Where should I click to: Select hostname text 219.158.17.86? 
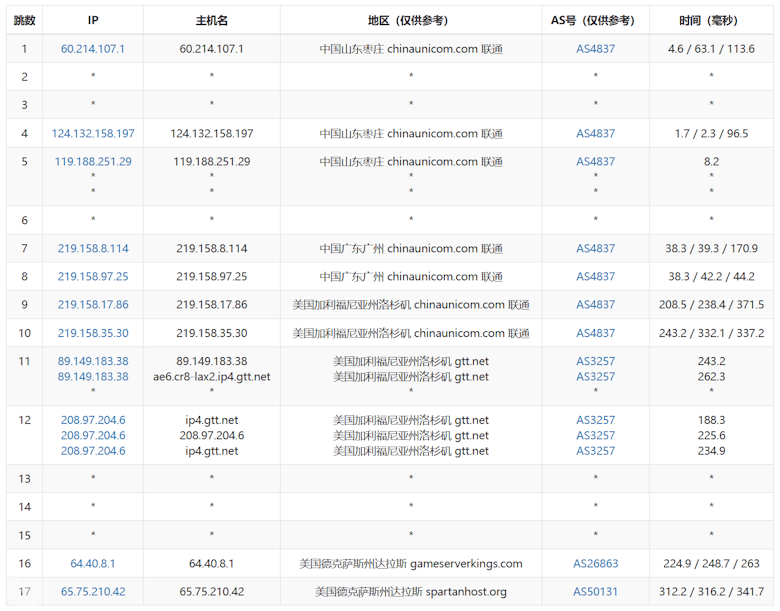[x=212, y=305]
